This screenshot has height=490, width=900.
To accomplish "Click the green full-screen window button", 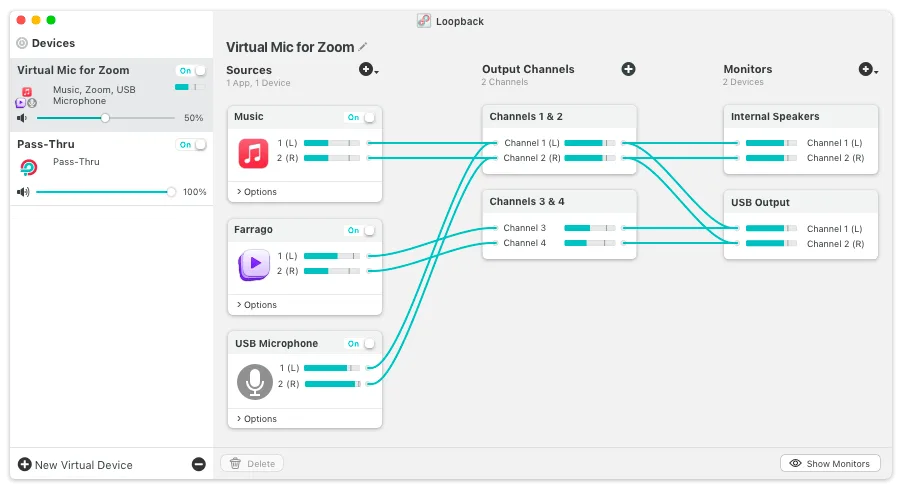I will [x=51, y=20].
